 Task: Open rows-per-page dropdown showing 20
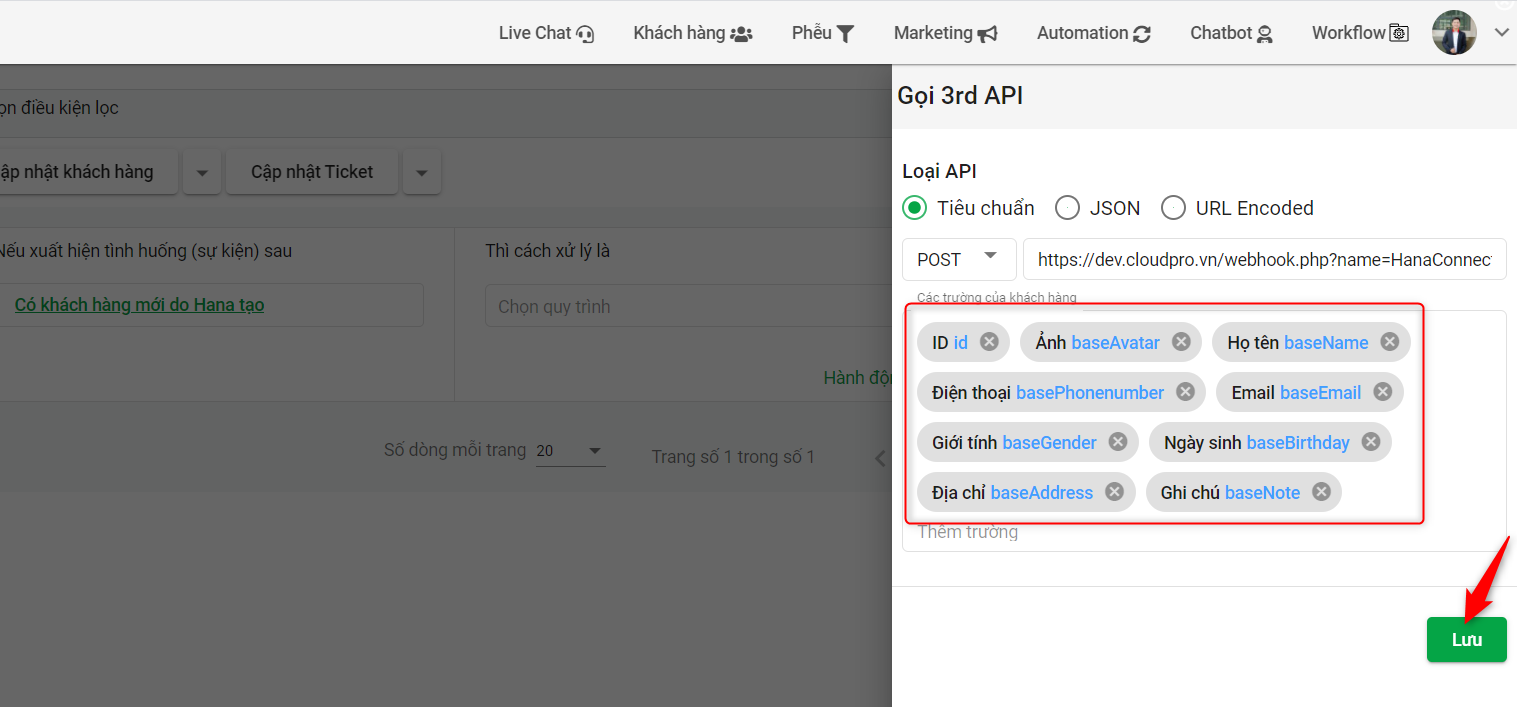point(570,451)
